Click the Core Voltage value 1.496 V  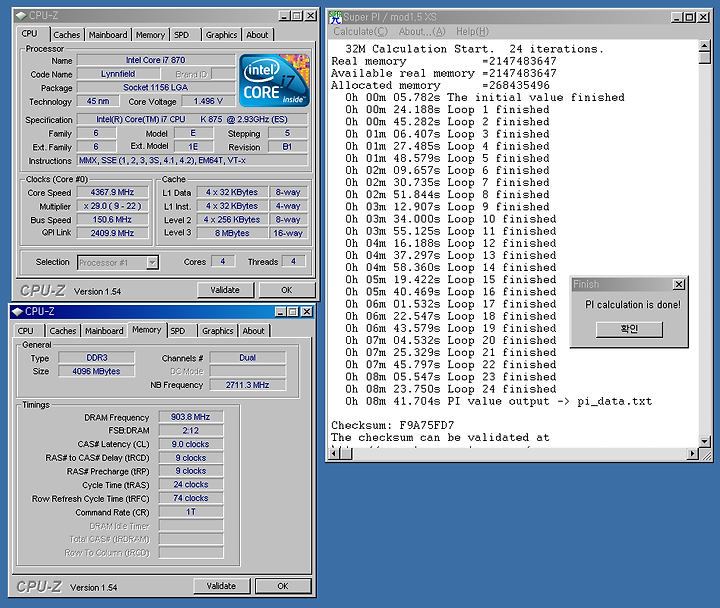(208, 101)
